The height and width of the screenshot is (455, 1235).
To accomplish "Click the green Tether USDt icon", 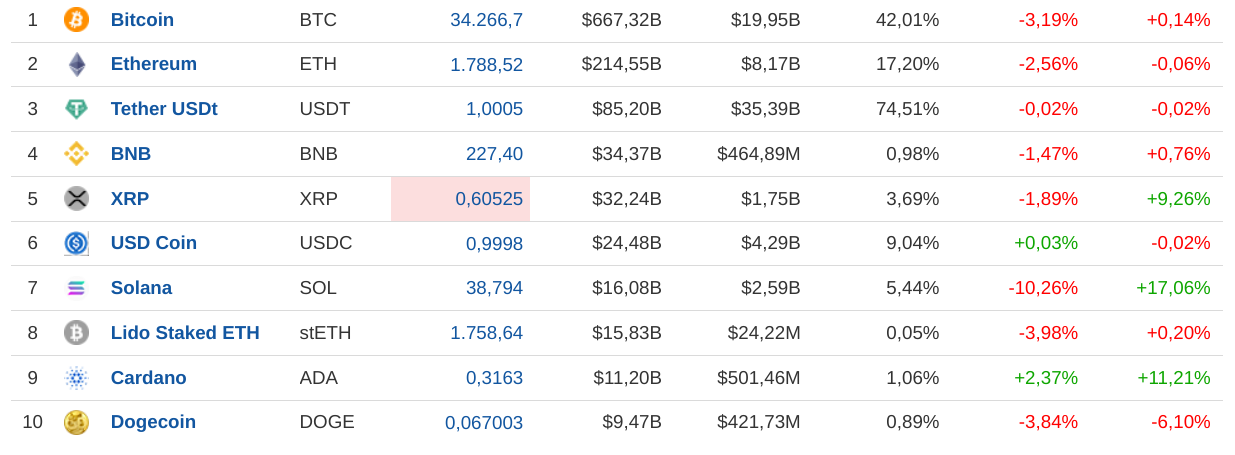I will point(76,109).
